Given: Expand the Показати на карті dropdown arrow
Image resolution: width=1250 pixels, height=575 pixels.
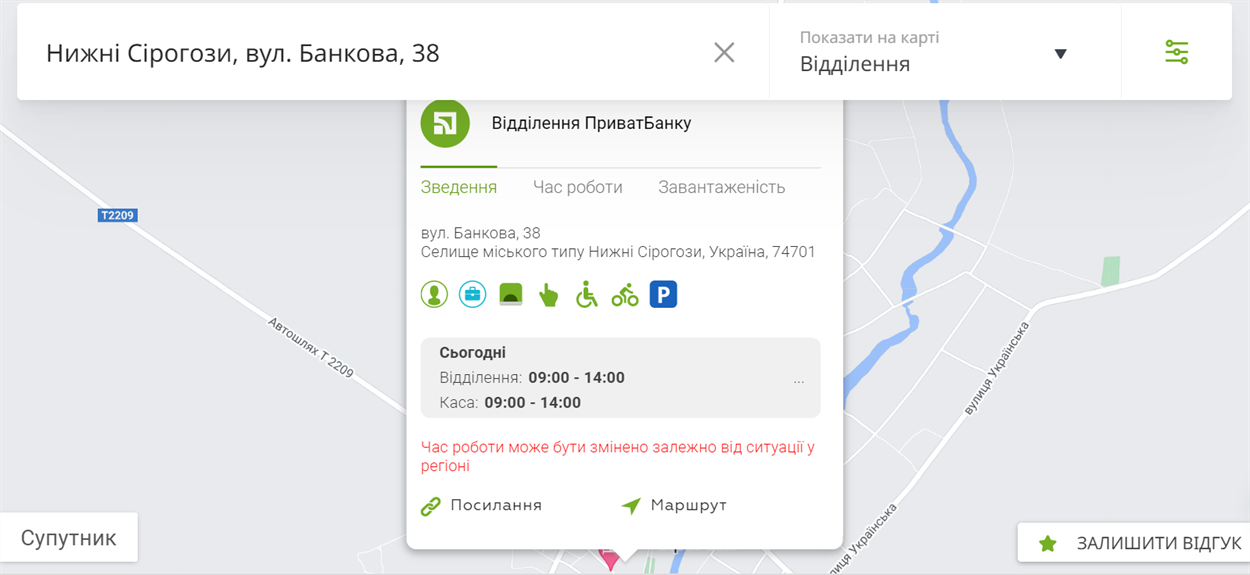Looking at the screenshot, I should [x=1061, y=54].
